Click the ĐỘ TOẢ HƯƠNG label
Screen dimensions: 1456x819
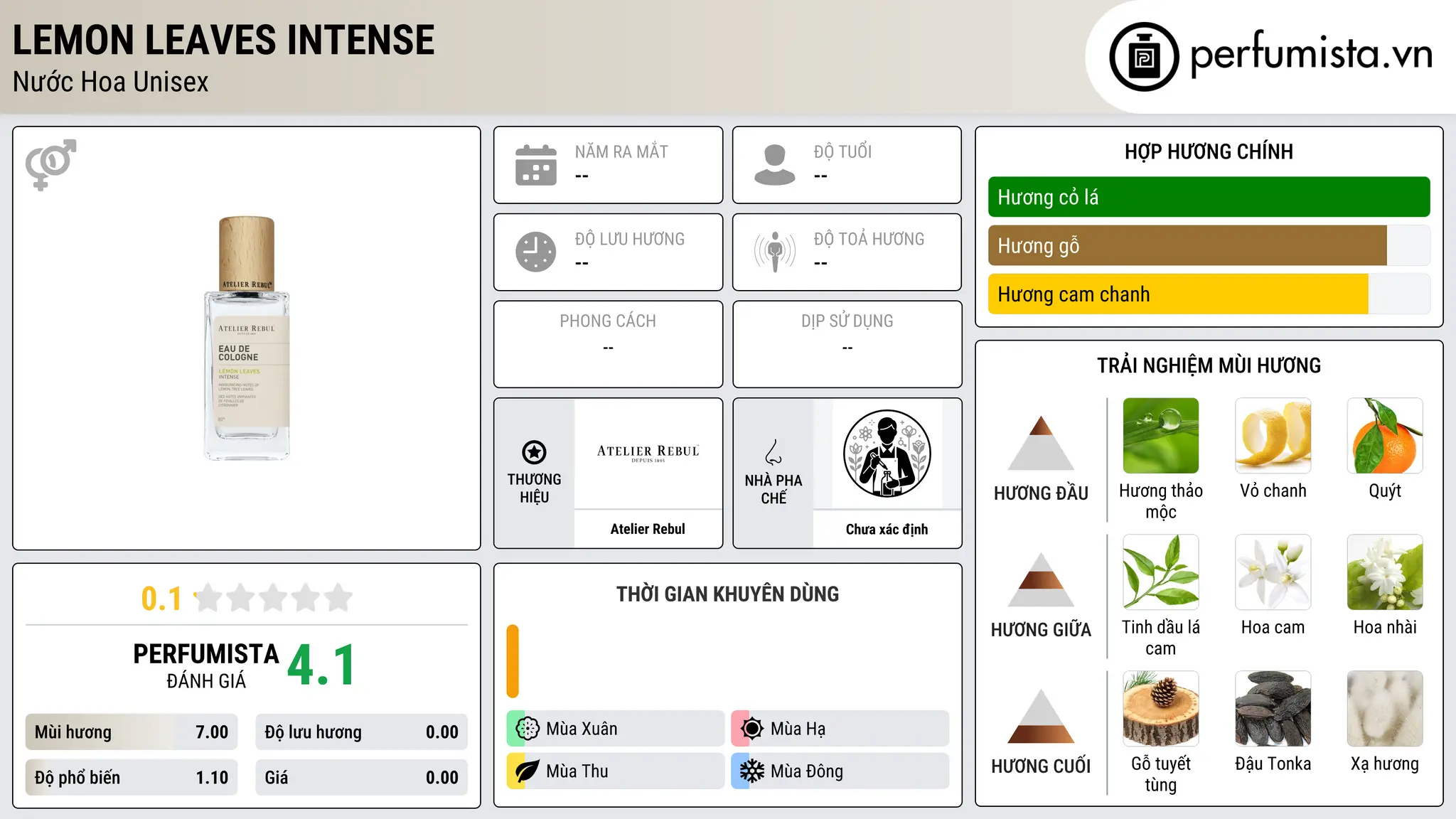[869, 239]
